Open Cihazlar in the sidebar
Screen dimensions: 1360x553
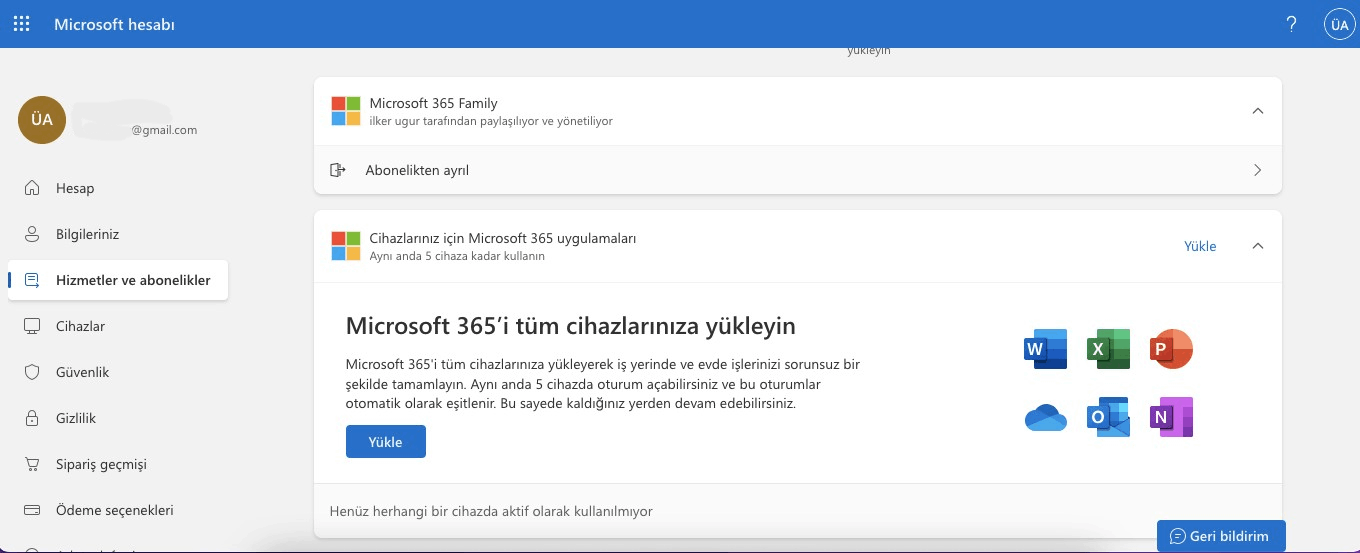coord(118,326)
